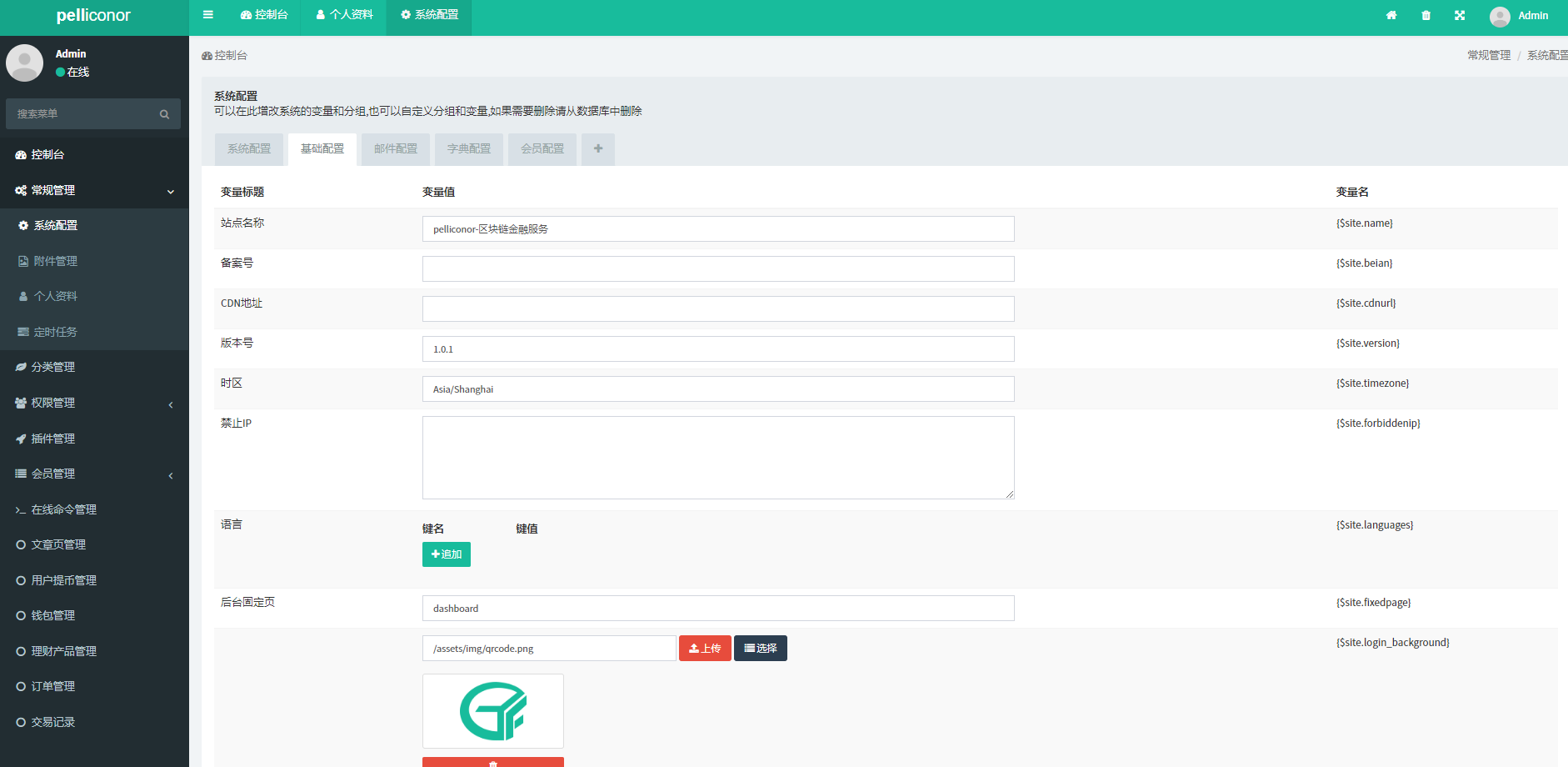Click the 时区 input field

[718, 389]
